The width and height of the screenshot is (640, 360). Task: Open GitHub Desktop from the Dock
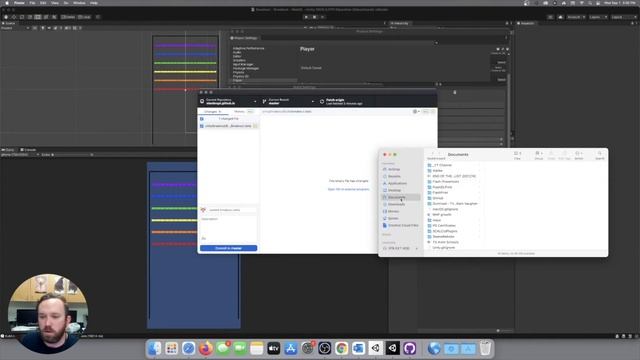[409, 348]
